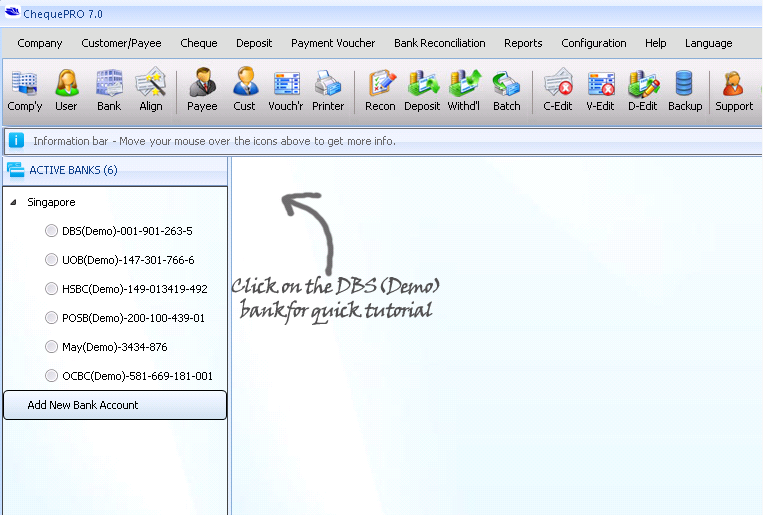Click the blue Information bar icon
This screenshot has width=763, height=515.
click(x=16, y=141)
